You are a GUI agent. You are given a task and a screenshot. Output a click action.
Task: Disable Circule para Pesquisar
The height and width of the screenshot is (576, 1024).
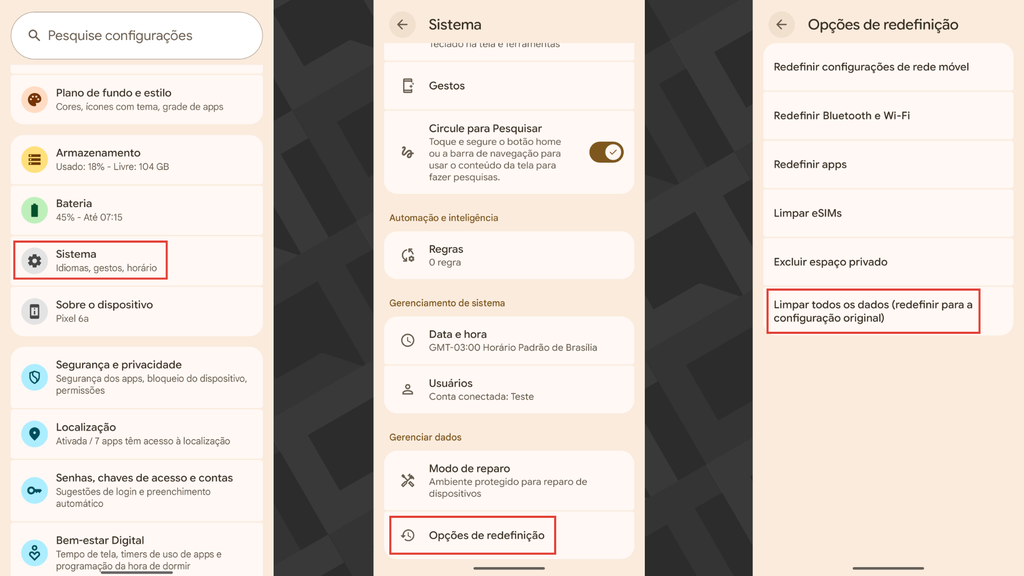coord(608,152)
